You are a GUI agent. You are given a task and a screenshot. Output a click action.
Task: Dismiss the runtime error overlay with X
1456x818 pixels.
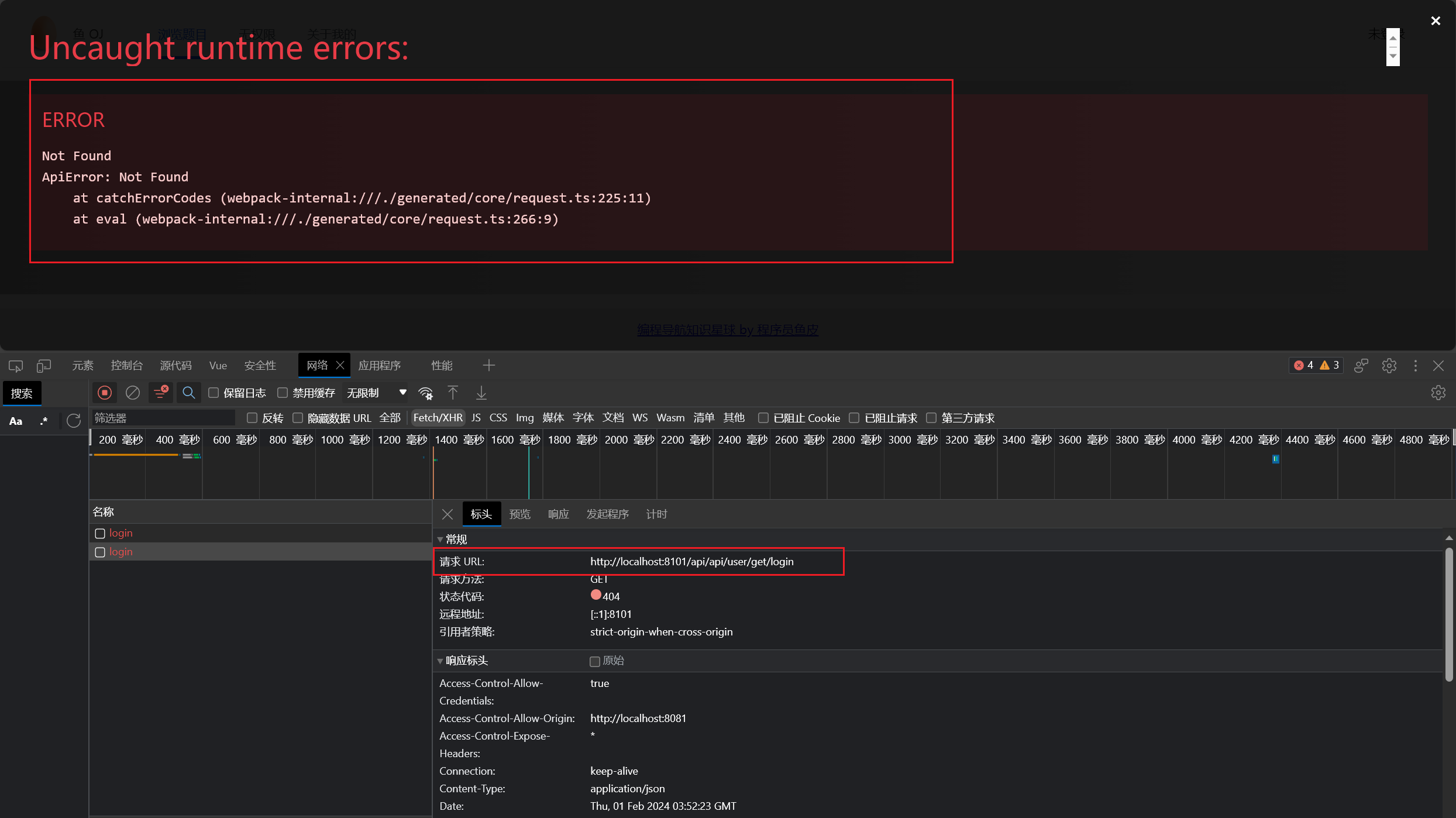1435,21
